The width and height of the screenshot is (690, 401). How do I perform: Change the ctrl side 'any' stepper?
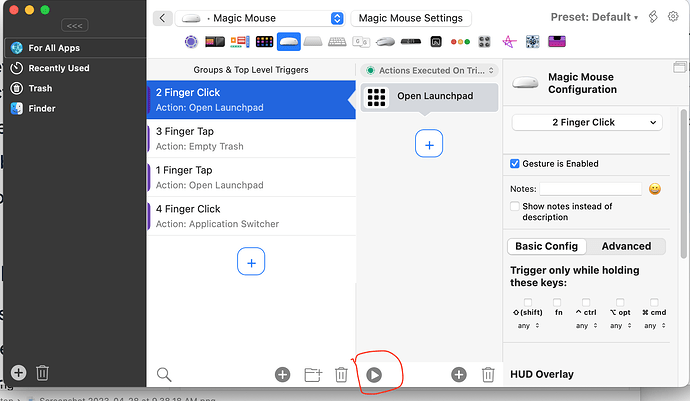(x=586, y=326)
